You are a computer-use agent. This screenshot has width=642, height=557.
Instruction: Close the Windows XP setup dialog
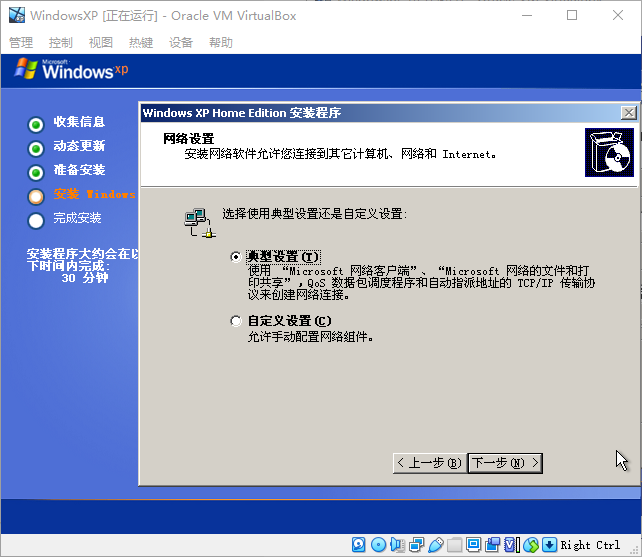point(628,113)
